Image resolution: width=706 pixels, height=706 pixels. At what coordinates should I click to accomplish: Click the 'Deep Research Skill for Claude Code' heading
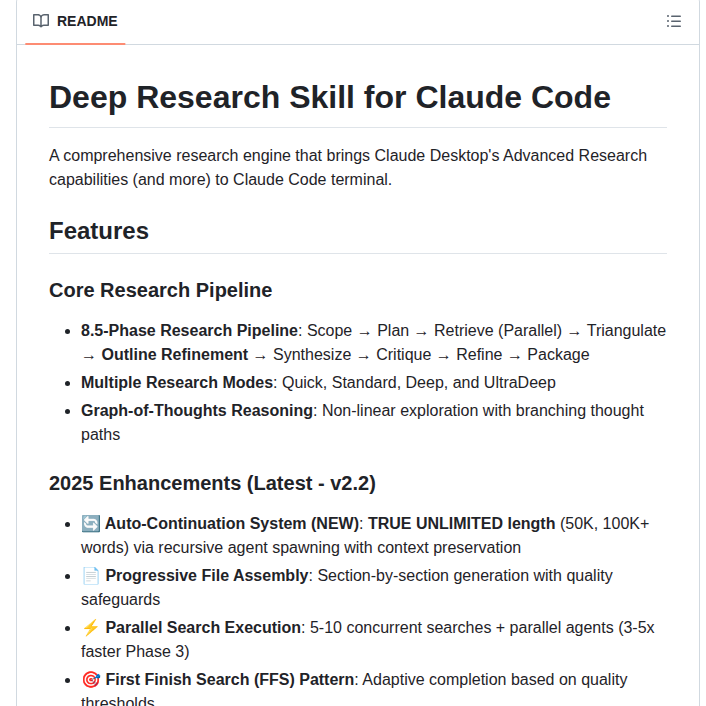(x=330, y=97)
